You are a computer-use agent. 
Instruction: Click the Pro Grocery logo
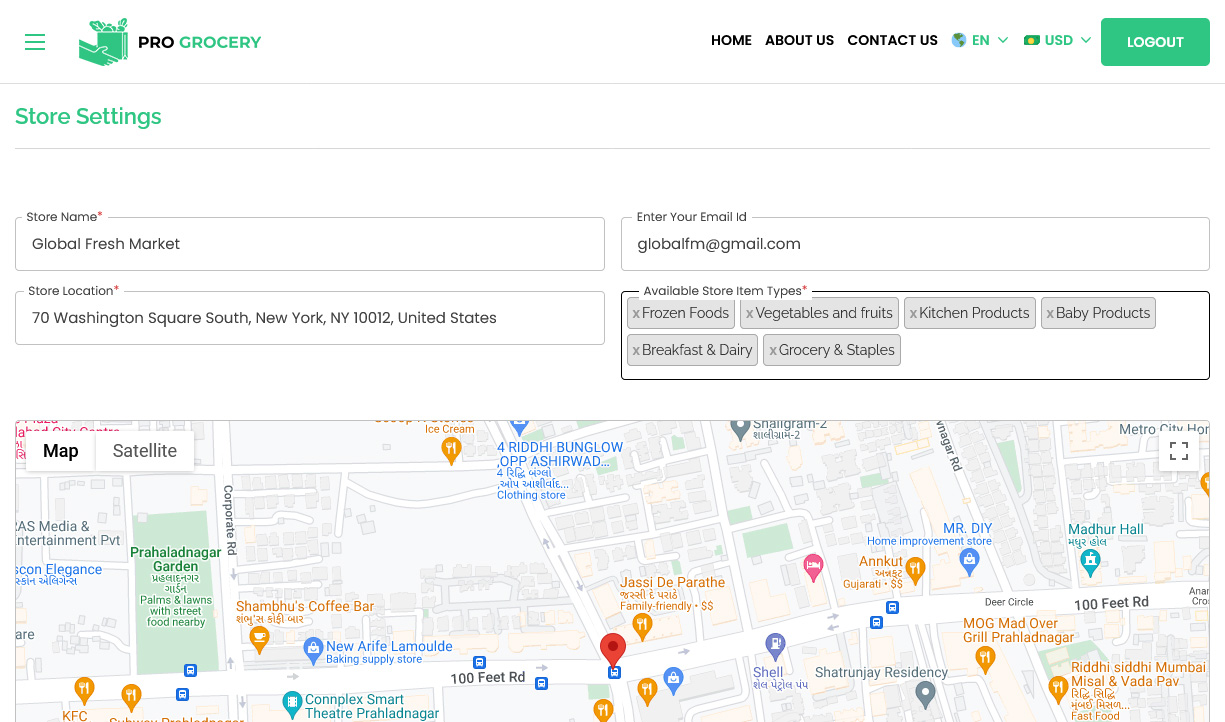pos(170,42)
